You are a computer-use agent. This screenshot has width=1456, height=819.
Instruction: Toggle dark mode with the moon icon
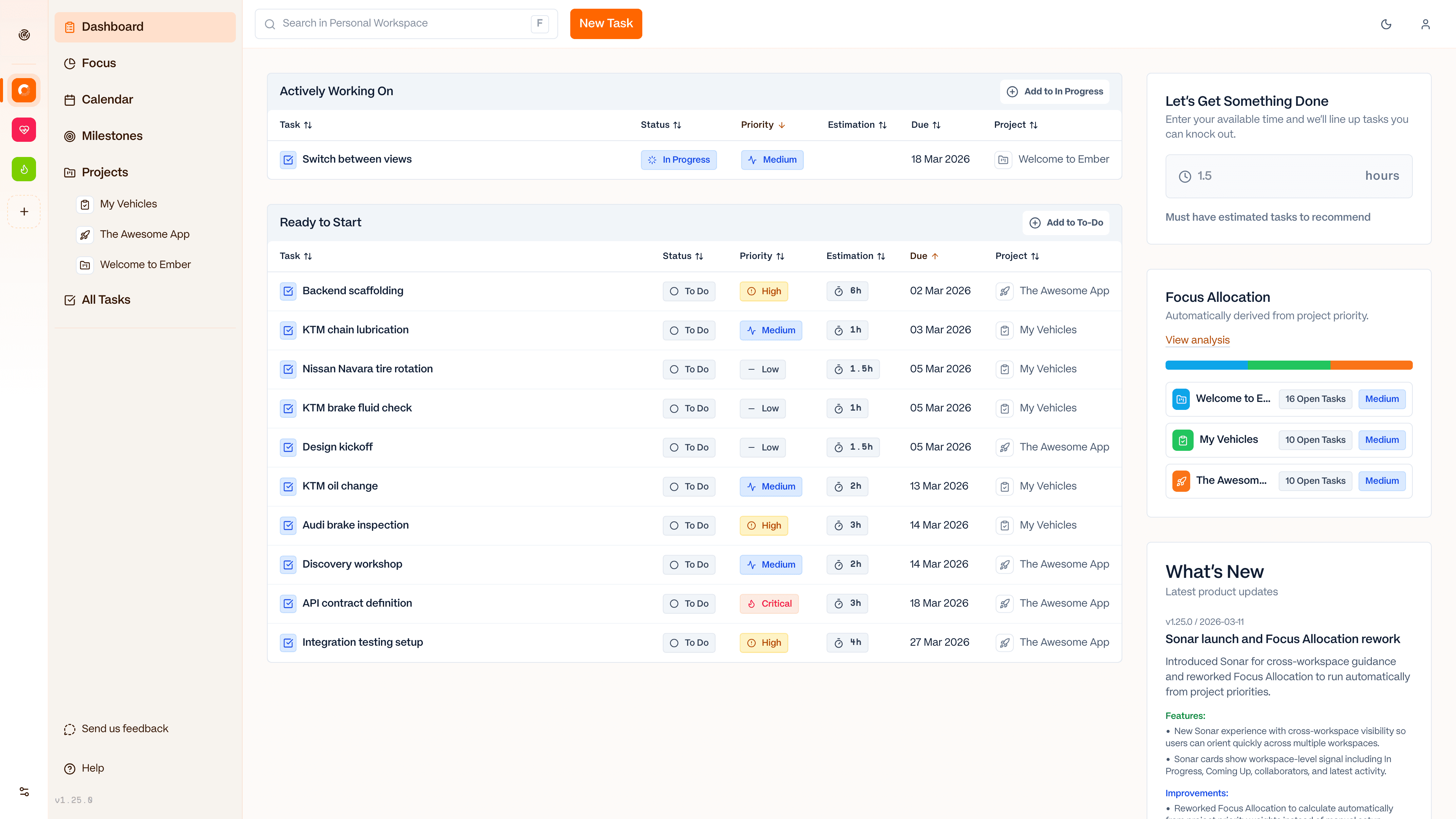(x=1386, y=24)
